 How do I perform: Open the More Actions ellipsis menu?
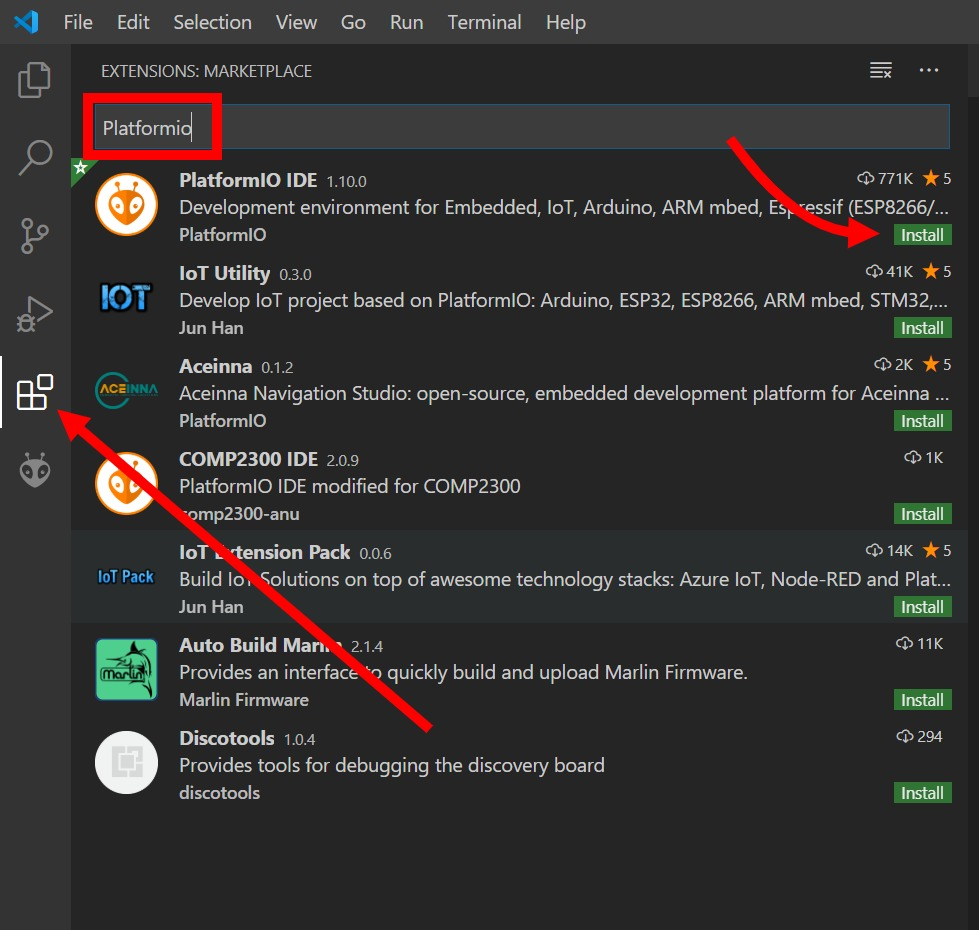(x=928, y=70)
